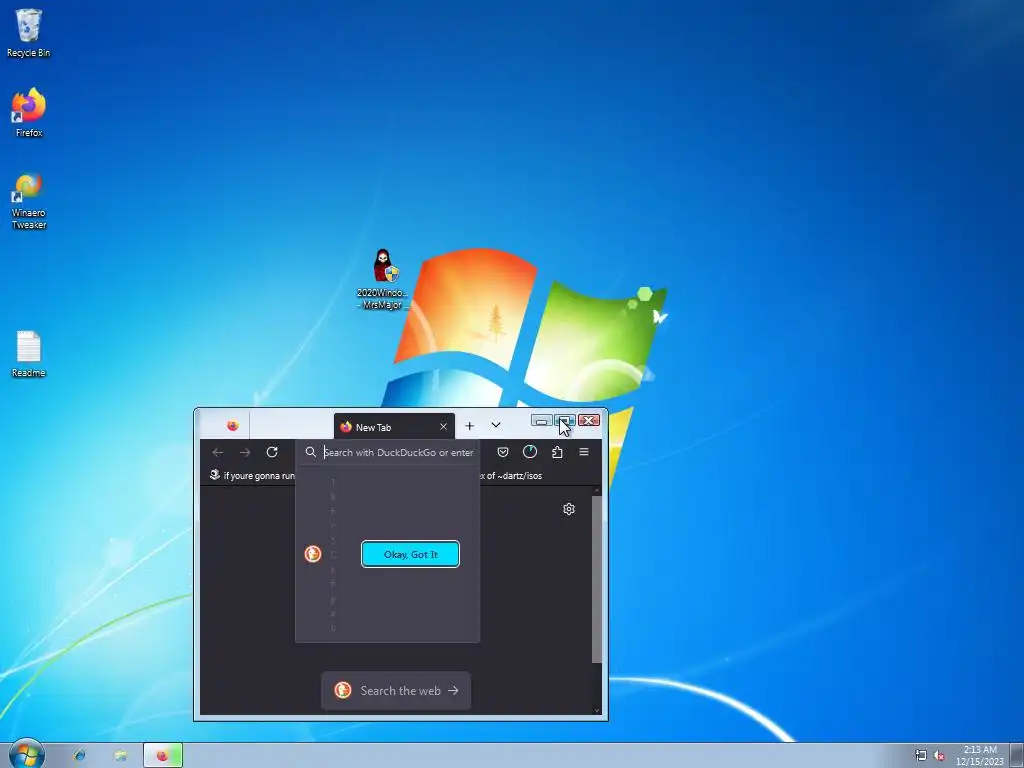Minimize the Firefox window
Viewport: 1024px width, 768px height.
coord(541,421)
